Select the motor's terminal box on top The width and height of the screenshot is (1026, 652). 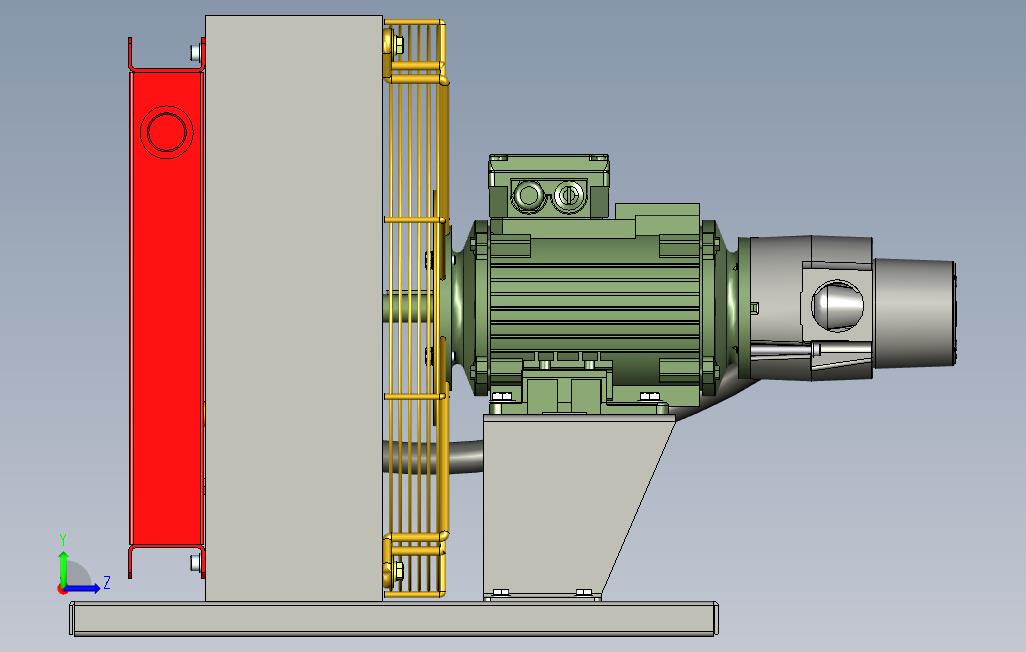[x=548, y=187]
